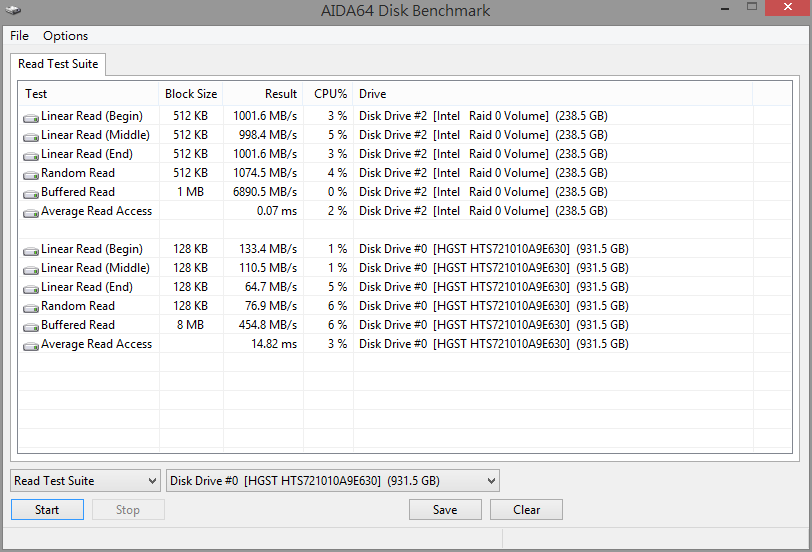This screenshot has height=552, width=812.
Task: Click drive icon of Buffered Read 454.8 MB/s row
Action: [x=31, y=327]
